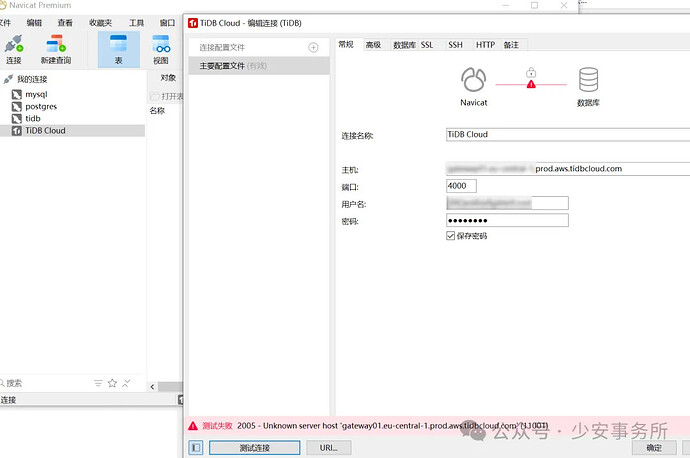Click the 确定 OK button
This screenshot has height=458, width=690.
coord(654,448)
